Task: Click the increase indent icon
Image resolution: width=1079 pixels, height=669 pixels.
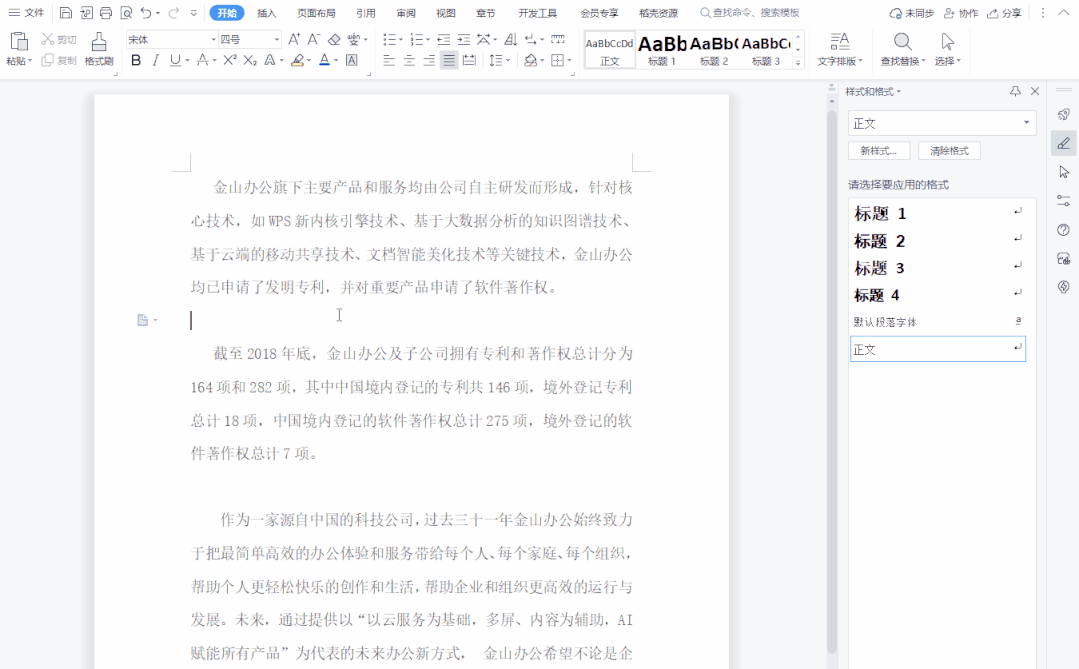Action: coord(464,39)
